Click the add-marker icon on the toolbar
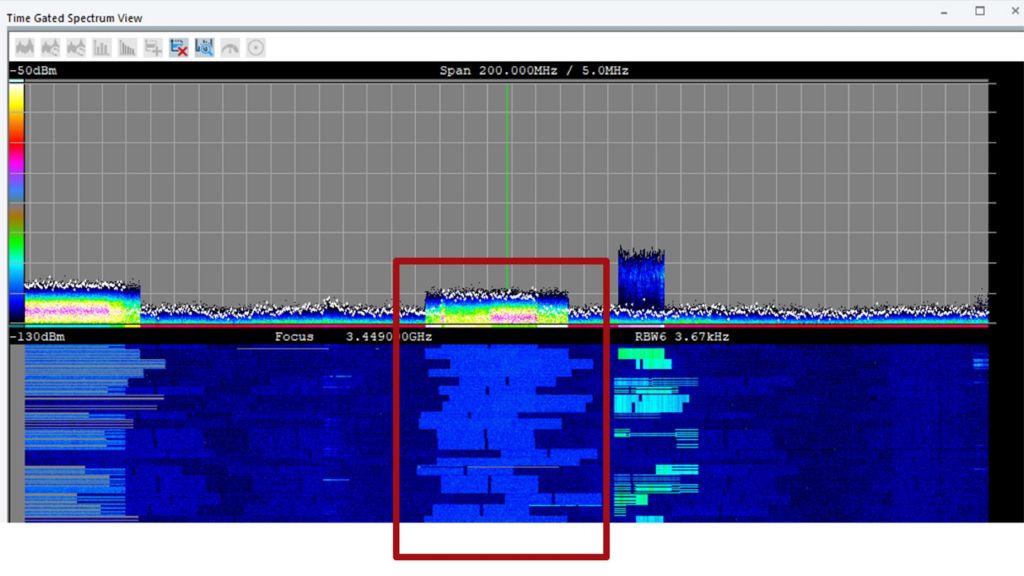1024x576 pixels. [x=152, y=47]
